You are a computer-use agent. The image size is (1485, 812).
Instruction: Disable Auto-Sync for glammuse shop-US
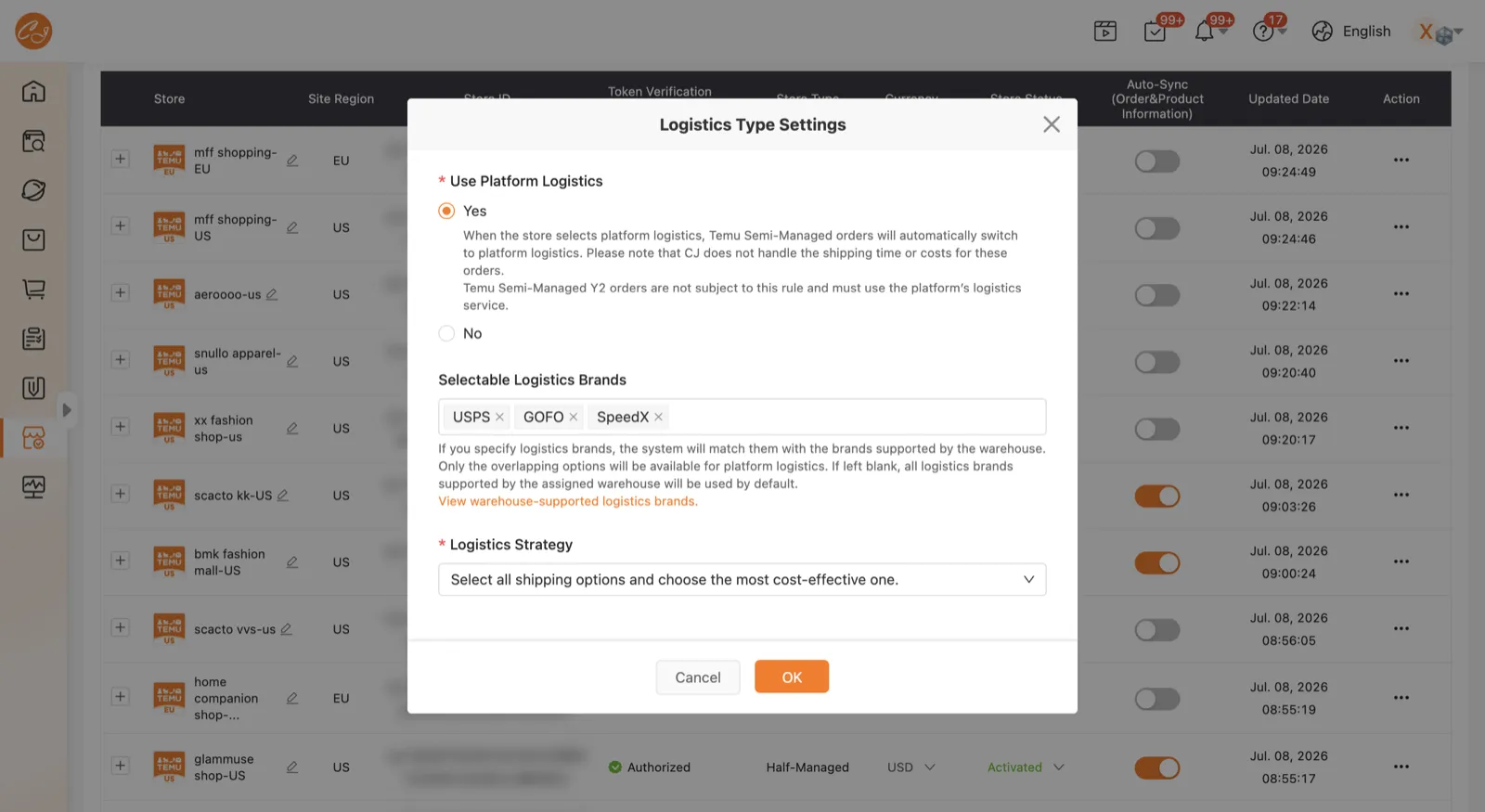1157,768
